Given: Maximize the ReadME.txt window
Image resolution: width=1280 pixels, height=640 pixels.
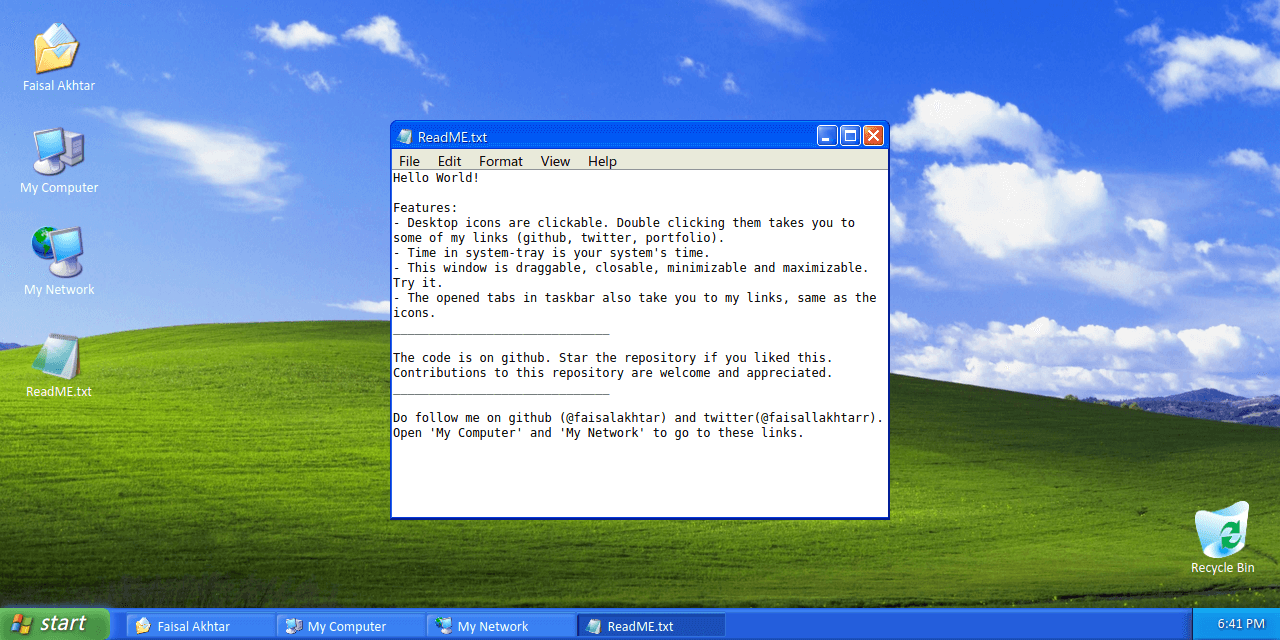Looking at the screenshot, I should 850,136.
